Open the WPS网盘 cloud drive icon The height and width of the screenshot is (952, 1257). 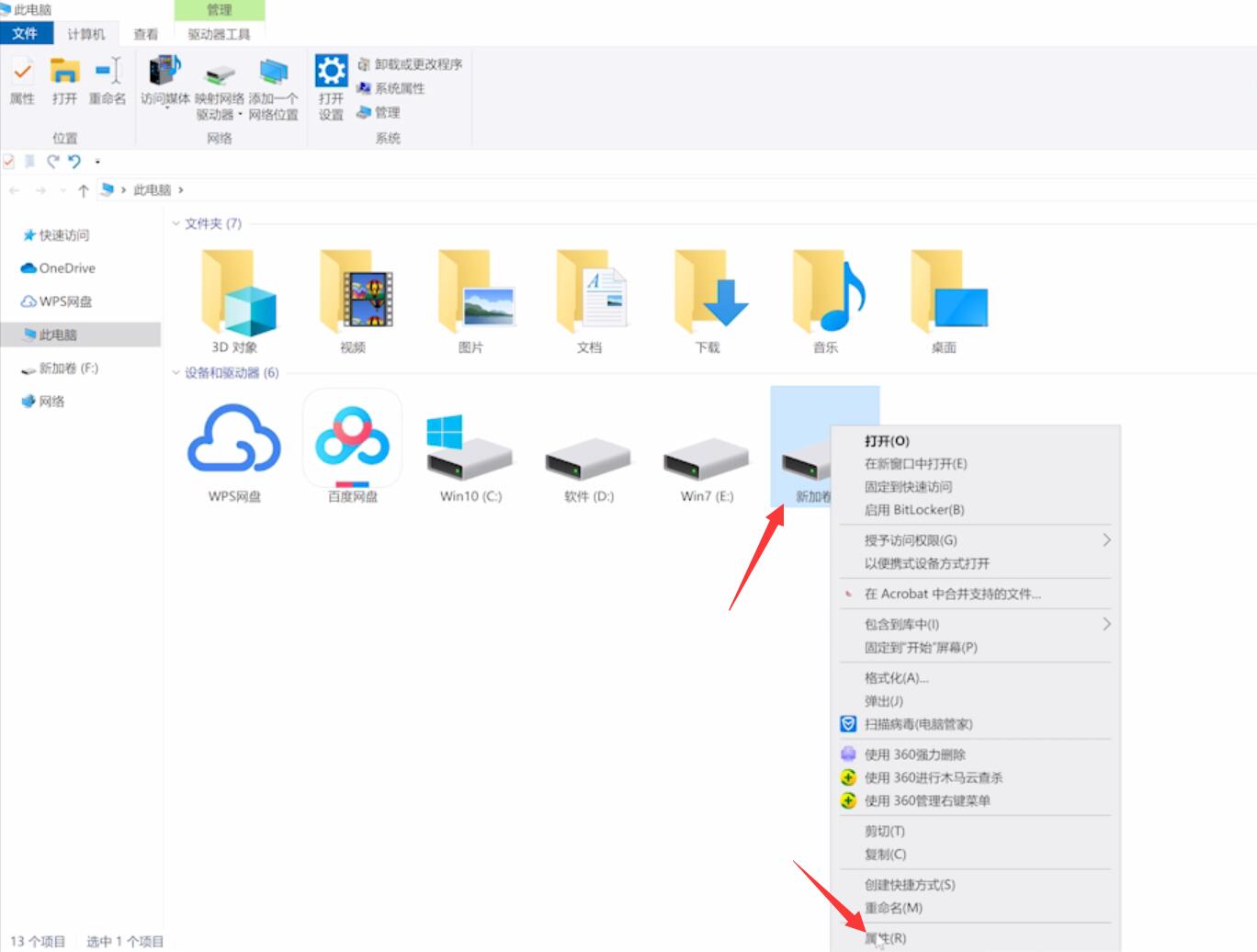point(234,453)
